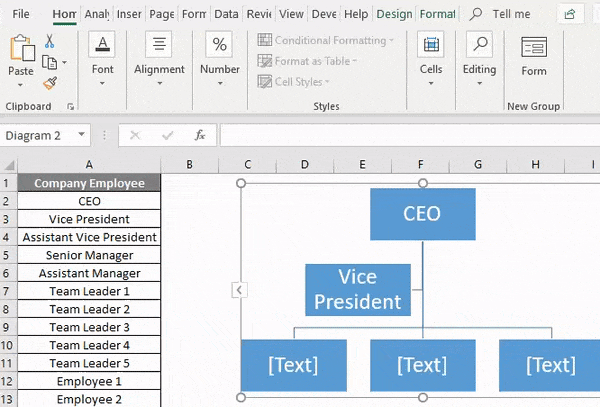Switch to the View tab
Image resolution: width=600 pixels, height=407 pixels.
point(291,14)
